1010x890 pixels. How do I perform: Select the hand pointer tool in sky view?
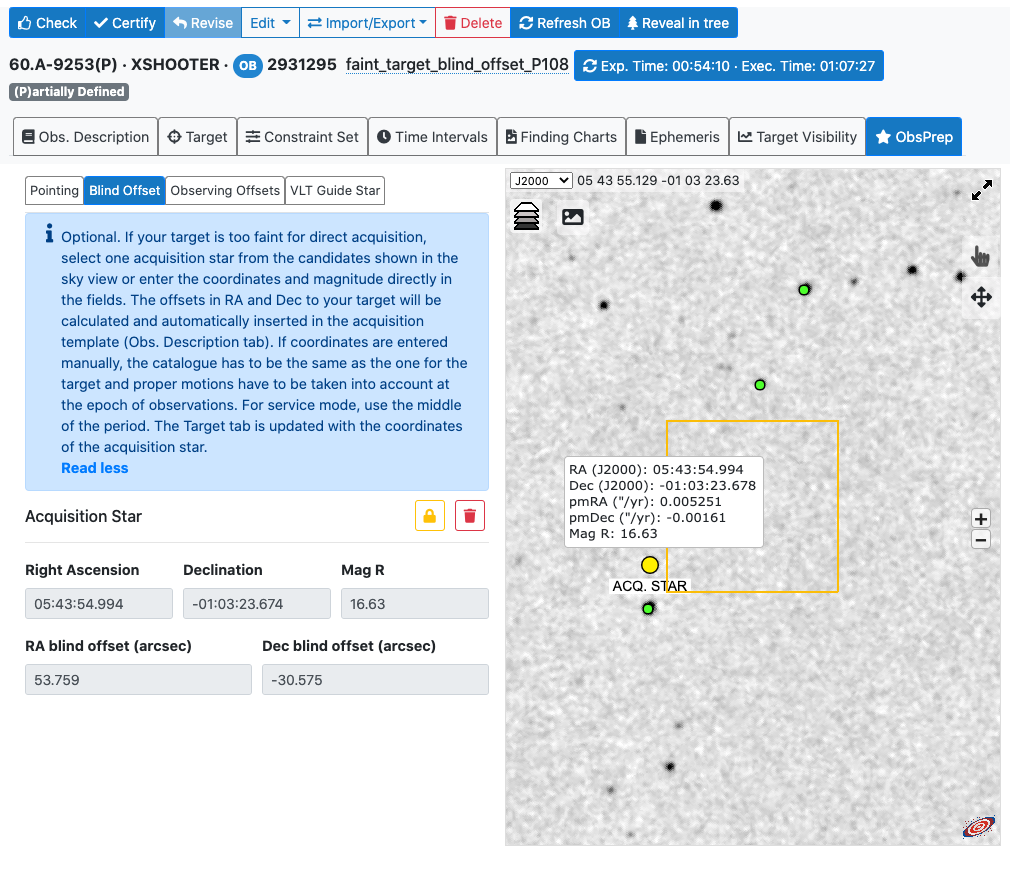coord(980,256)
